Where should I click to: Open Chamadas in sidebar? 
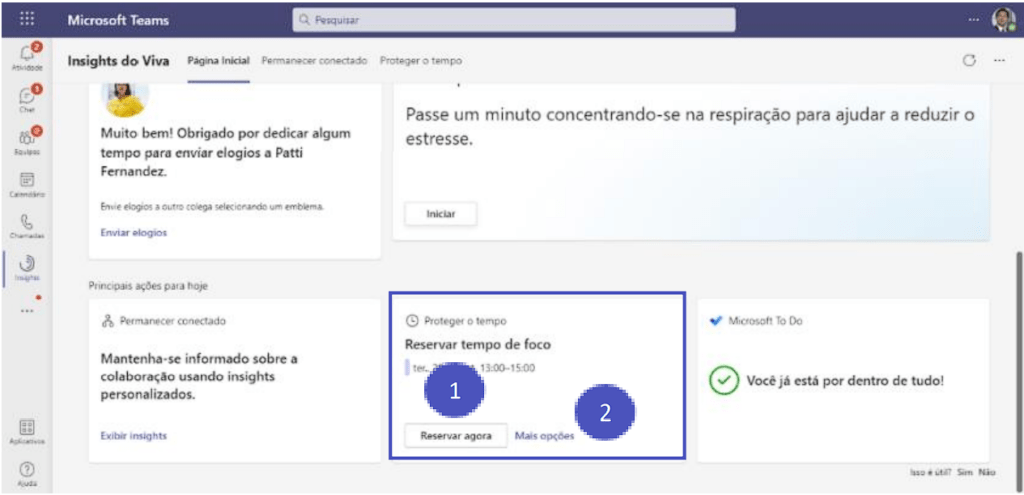(x=27, y=225)
